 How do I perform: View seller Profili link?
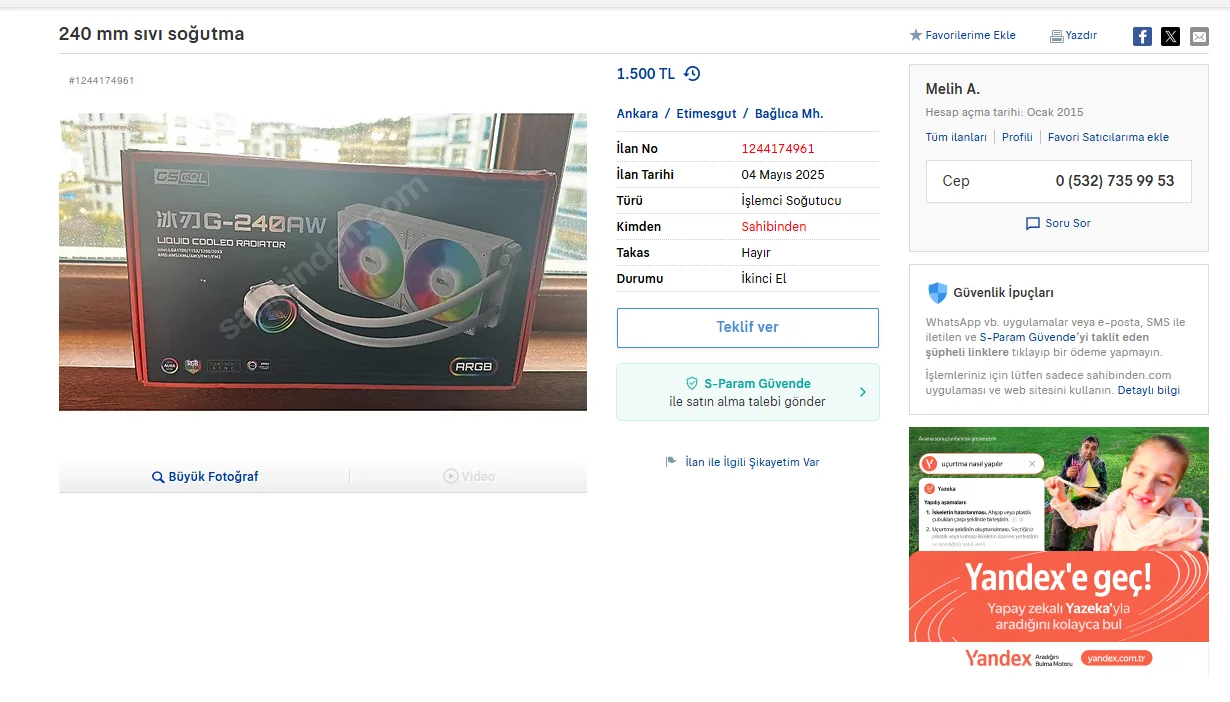pyautogui.click(x=1017, y=138)
